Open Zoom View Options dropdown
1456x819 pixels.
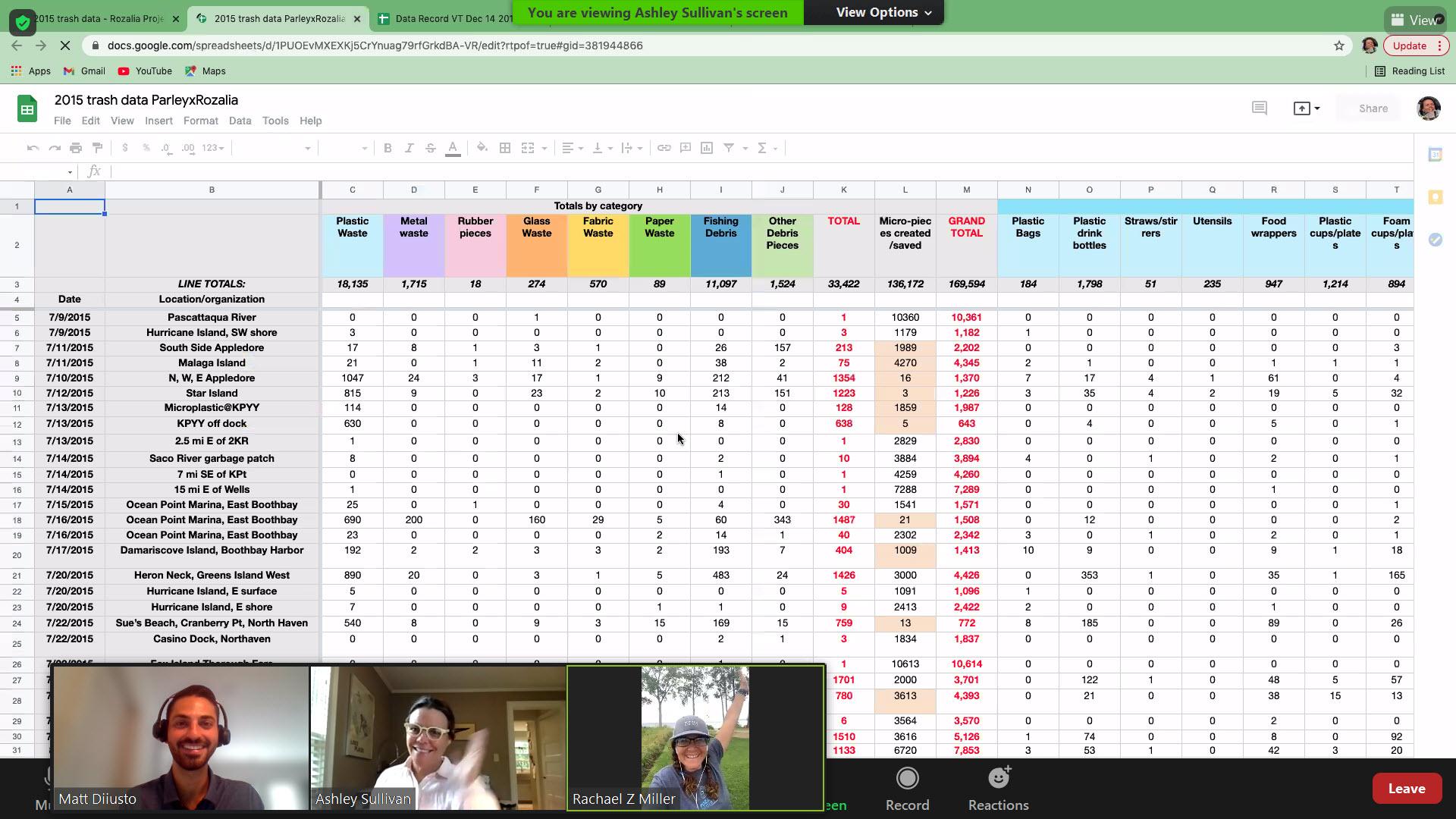[x=883, y=12]
